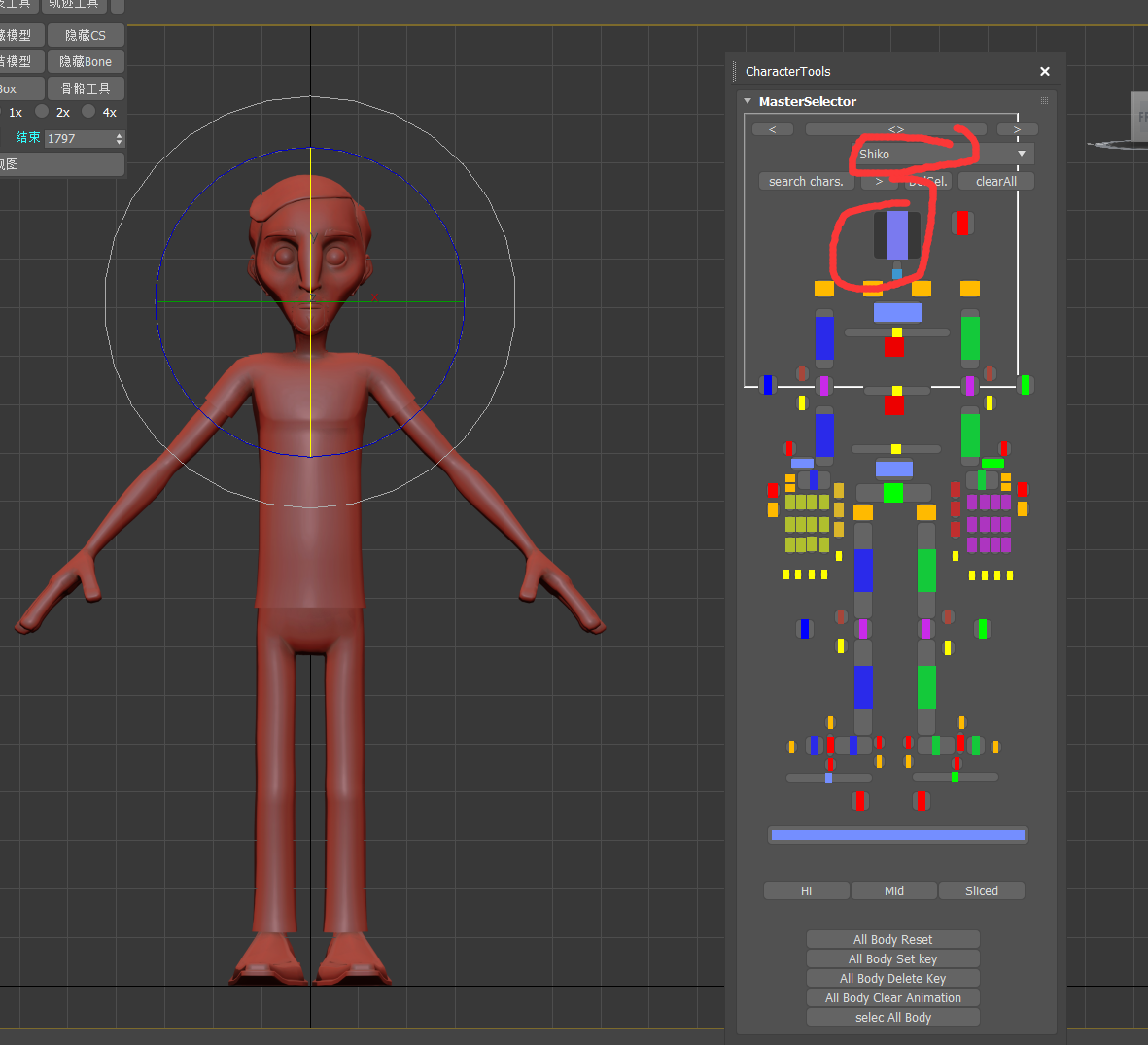Viewport: 1148px width, 1045px height.
Task: Switch to the Sliced mesh mode
Action: (x=981, y=890)
